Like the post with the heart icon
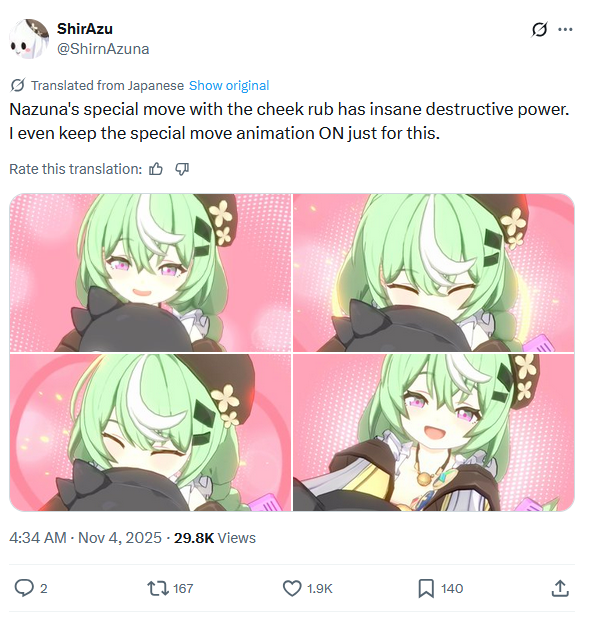Screen dimensions: 589x619 [x=292, y=588]
